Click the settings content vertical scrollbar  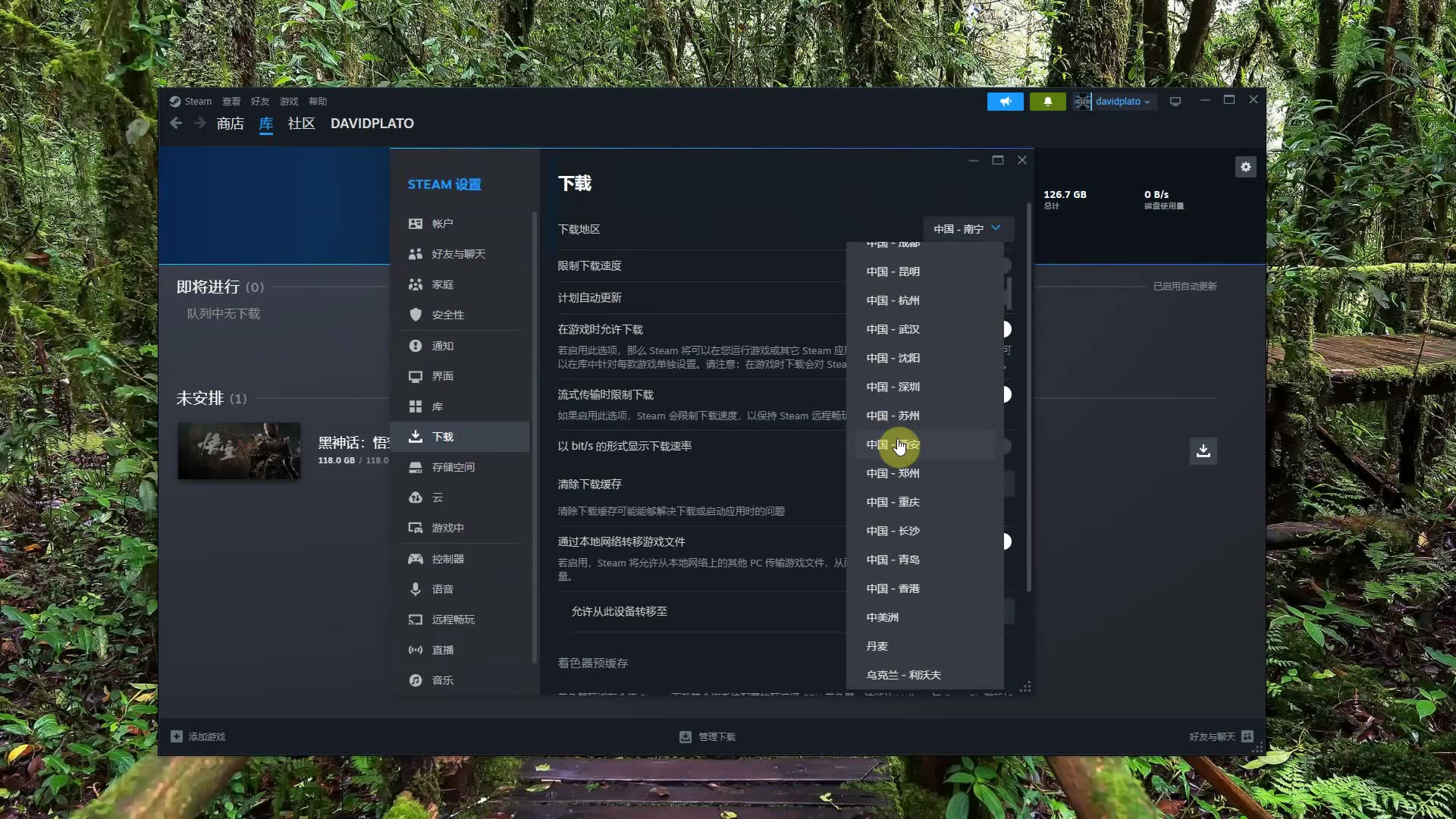(1029, 397)
